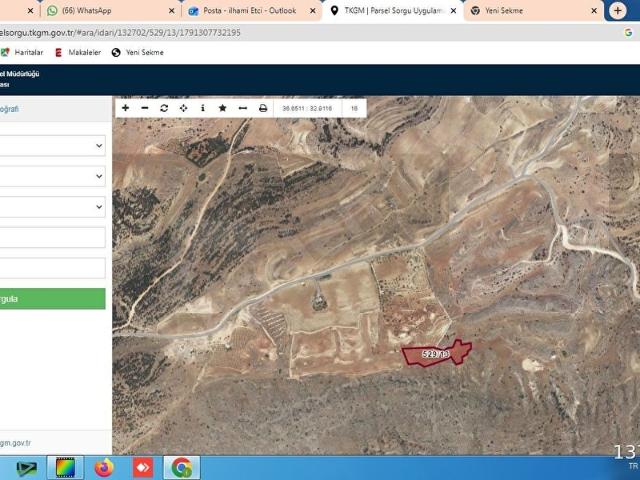Click the coordinates readout in map toolbar
Image resolution: width=640 pixels, height=480 pixels.
[x=307, y=109]
